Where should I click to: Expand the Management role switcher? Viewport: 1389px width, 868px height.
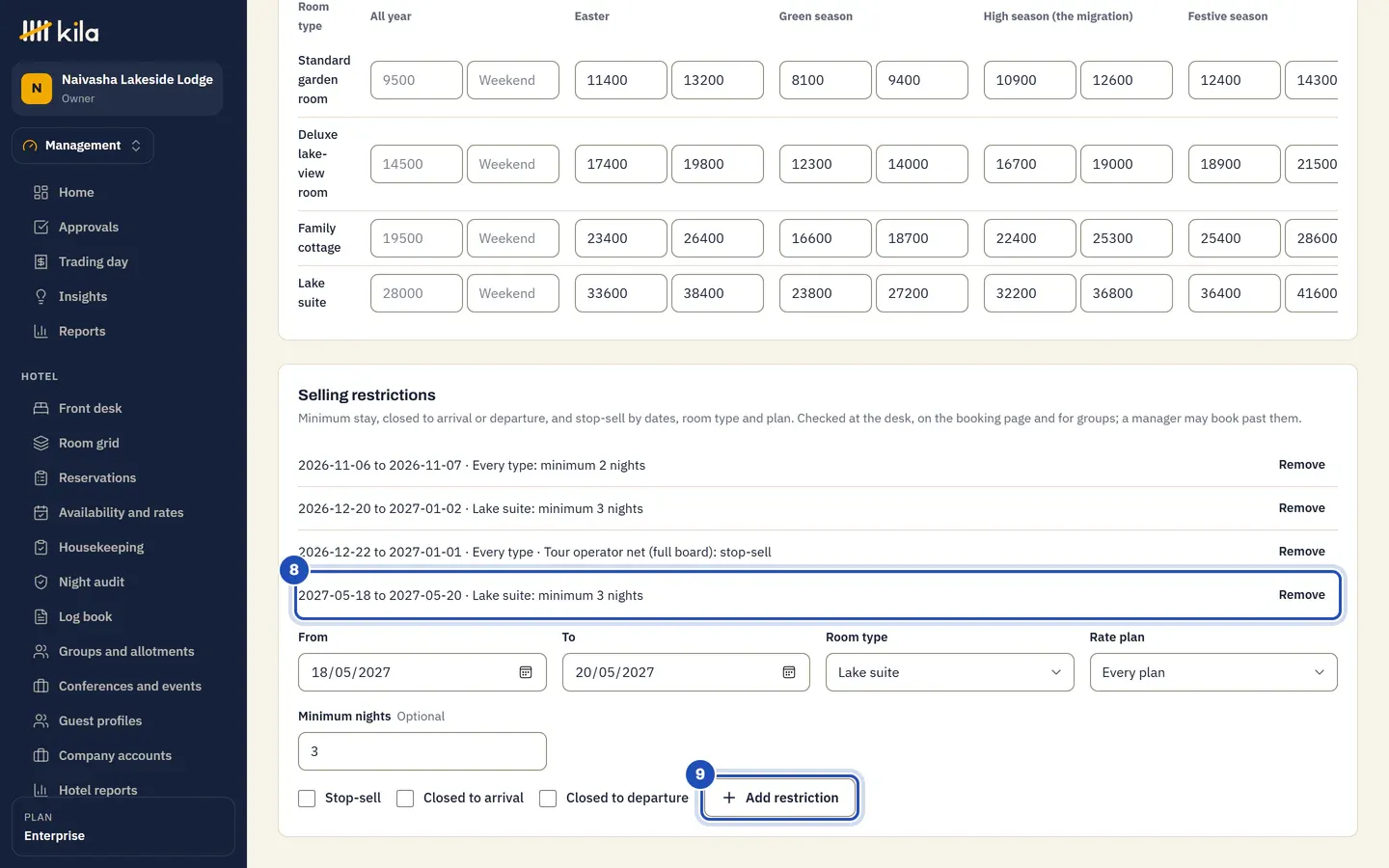[83, 146]
